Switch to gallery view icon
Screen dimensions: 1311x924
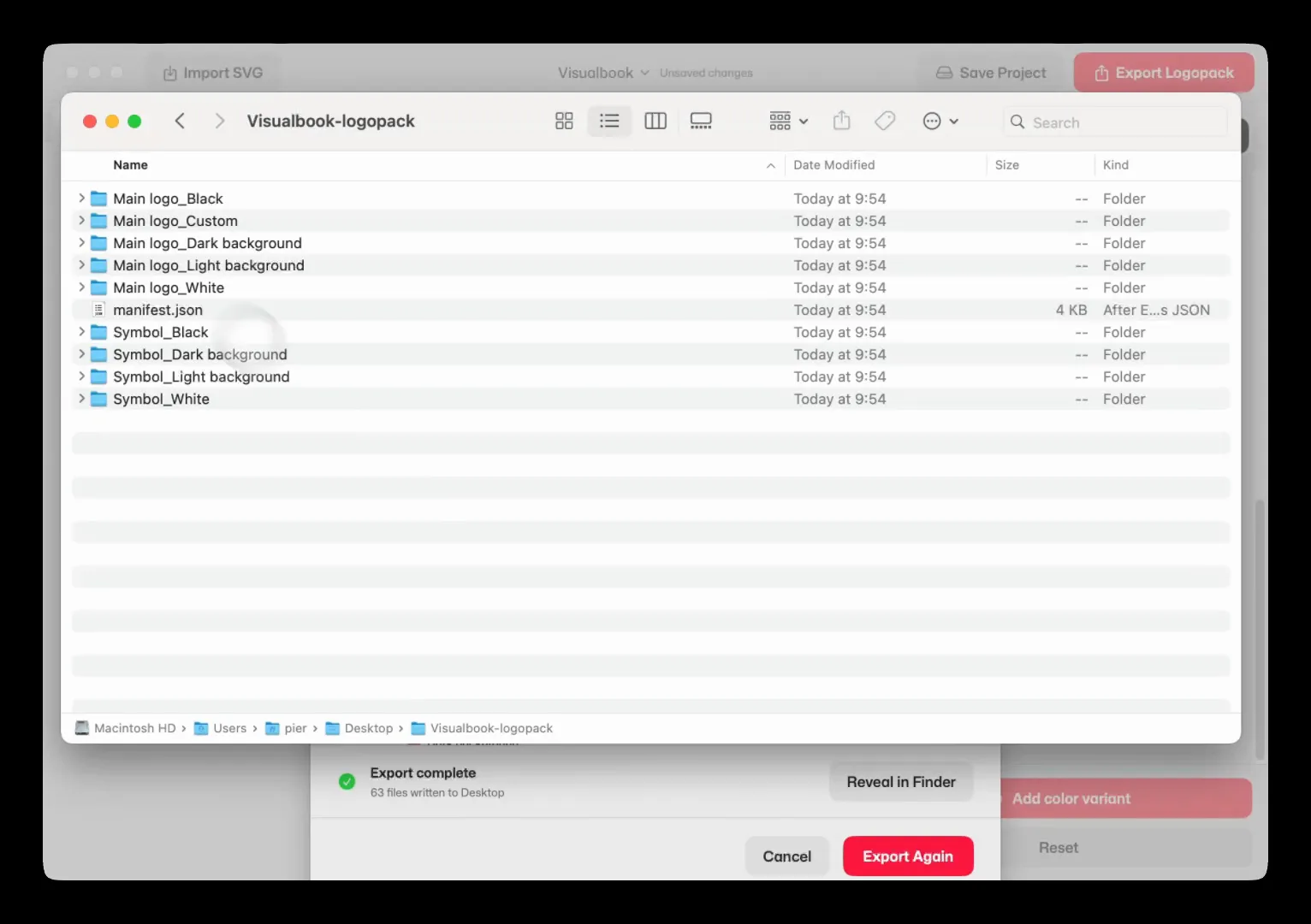(701, 121)
